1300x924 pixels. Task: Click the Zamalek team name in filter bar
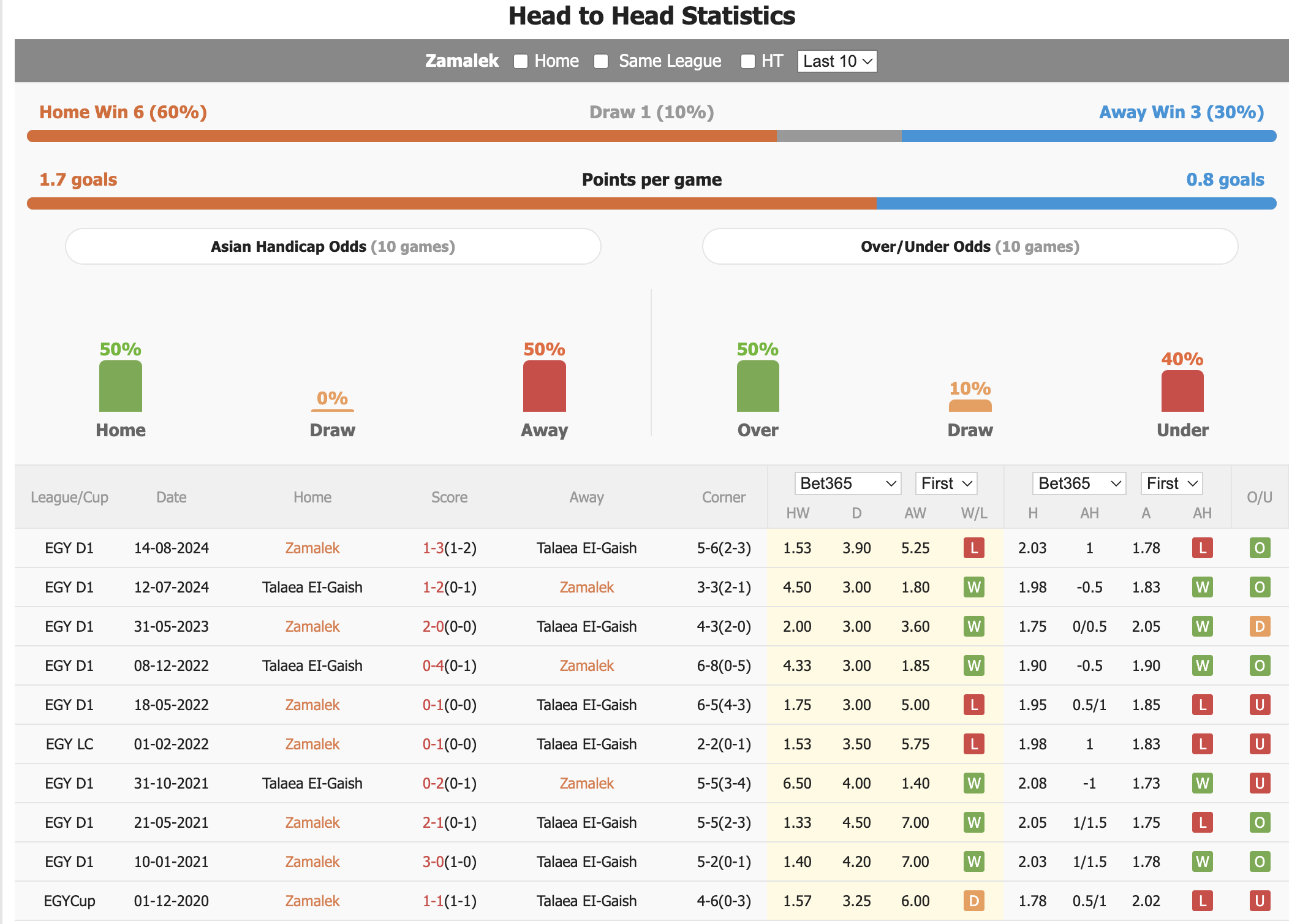click(462, 61)
